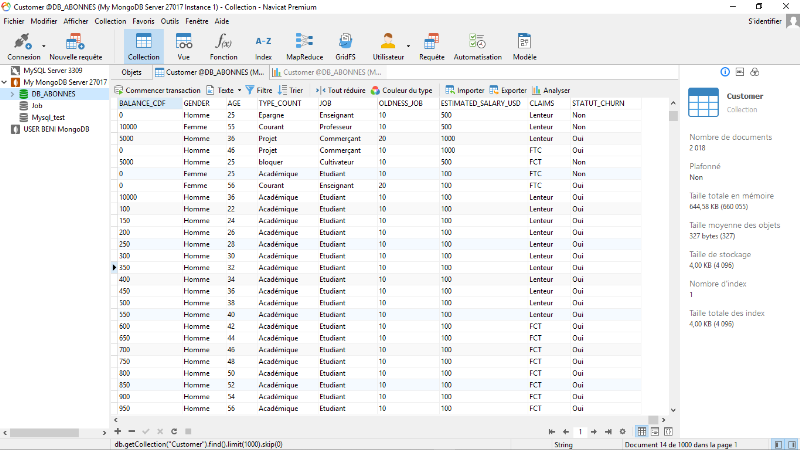This screenshot has width=800, height=450.
Task: Open the Automatisation tool
Action: point(477,46)
